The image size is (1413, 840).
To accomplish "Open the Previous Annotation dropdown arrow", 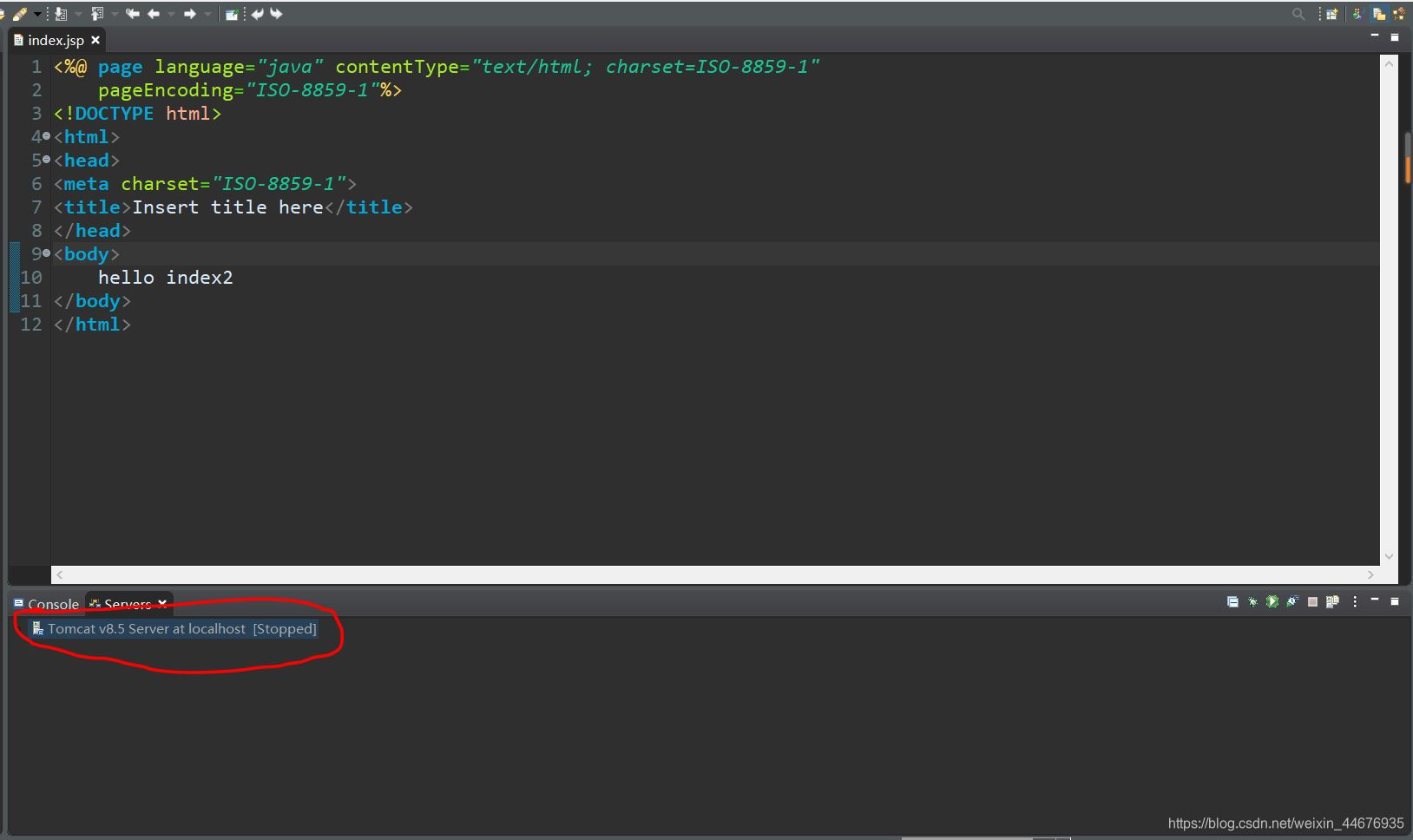I will pos(115,14).
